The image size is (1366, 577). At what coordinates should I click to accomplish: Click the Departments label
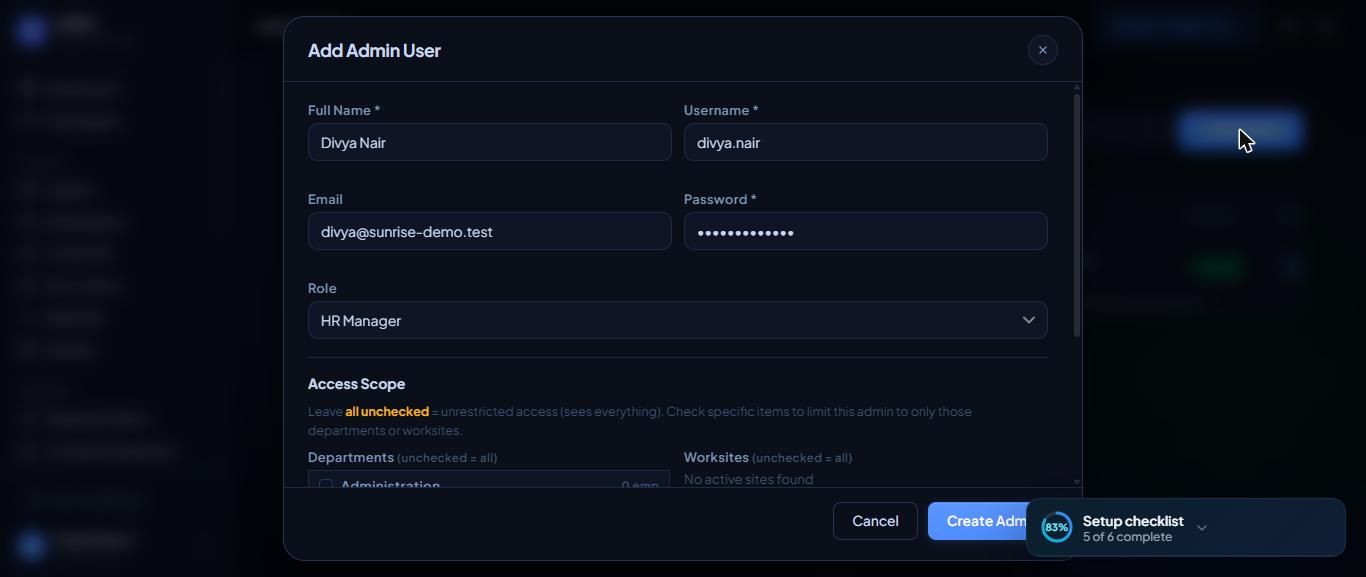350,457
